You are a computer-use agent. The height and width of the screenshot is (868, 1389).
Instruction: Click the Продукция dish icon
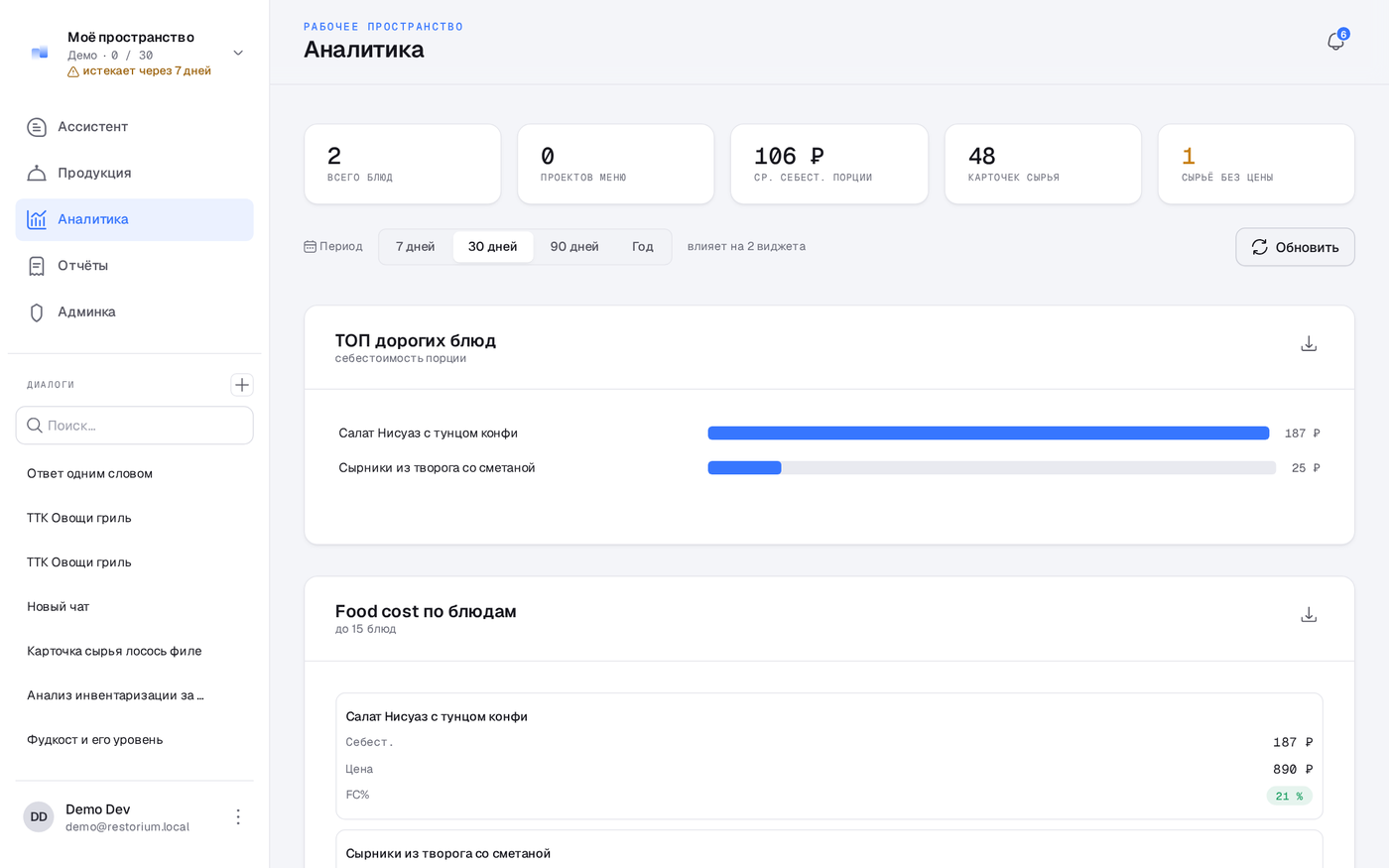(37, 173)
